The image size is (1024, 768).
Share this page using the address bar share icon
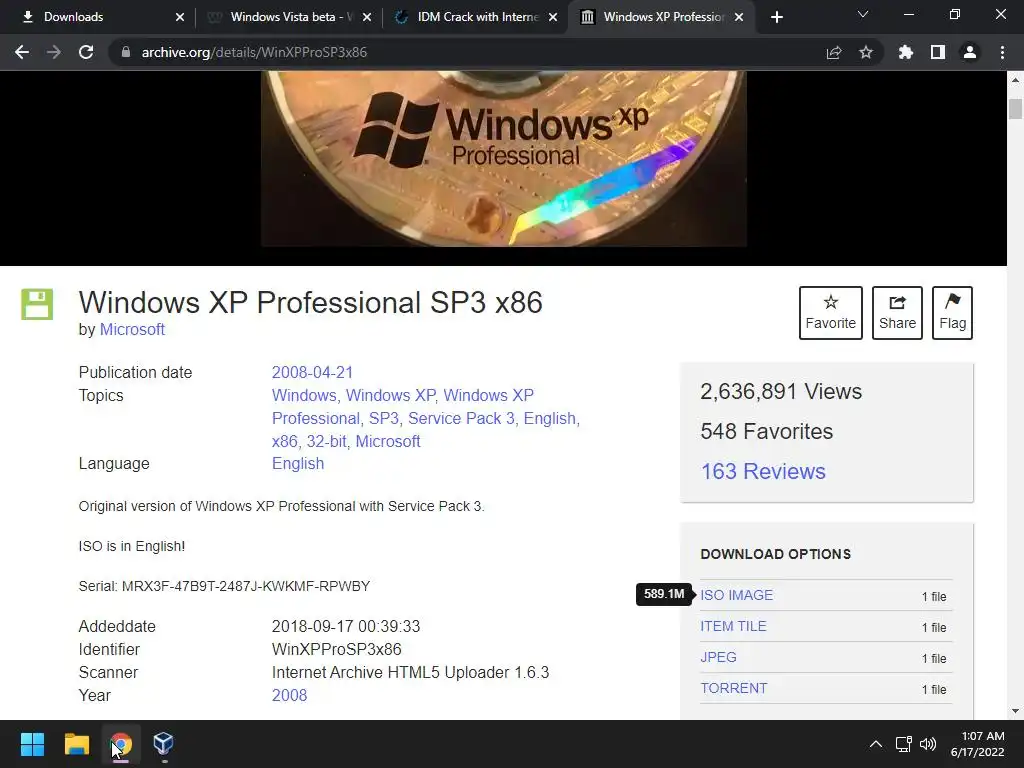pos(834,52)
